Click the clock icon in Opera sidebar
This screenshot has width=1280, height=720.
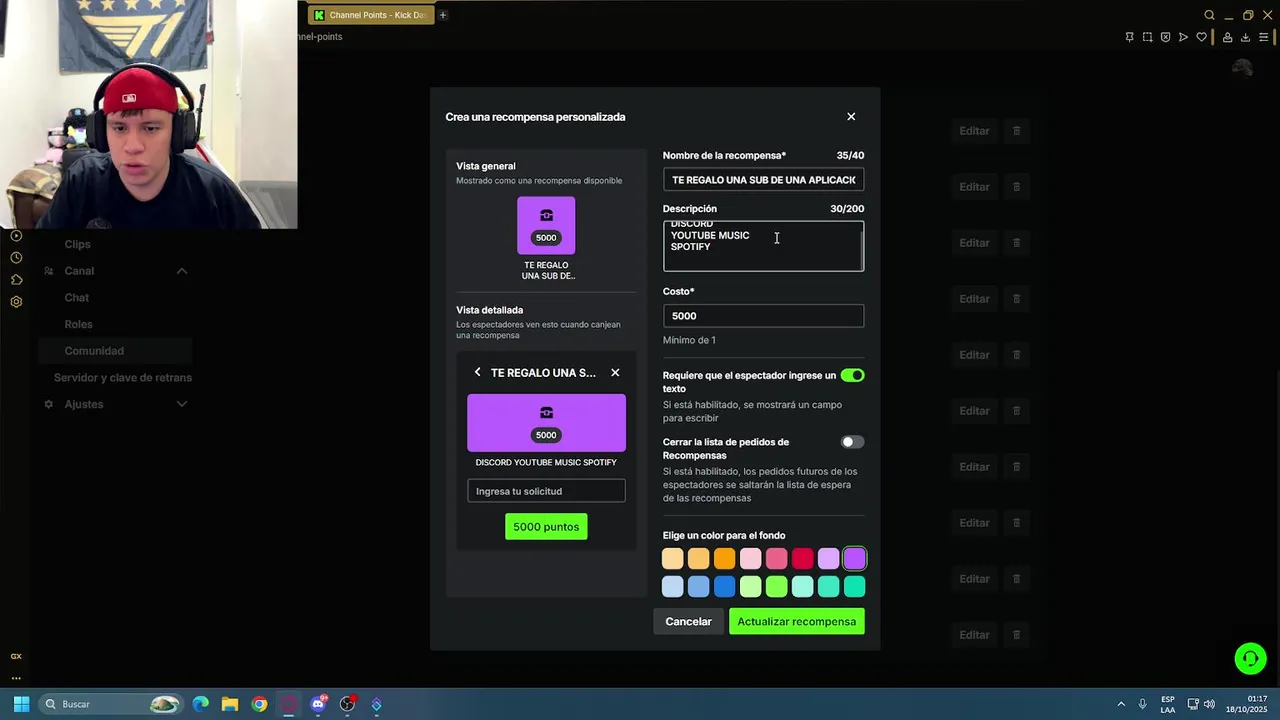tap(16, 258)
